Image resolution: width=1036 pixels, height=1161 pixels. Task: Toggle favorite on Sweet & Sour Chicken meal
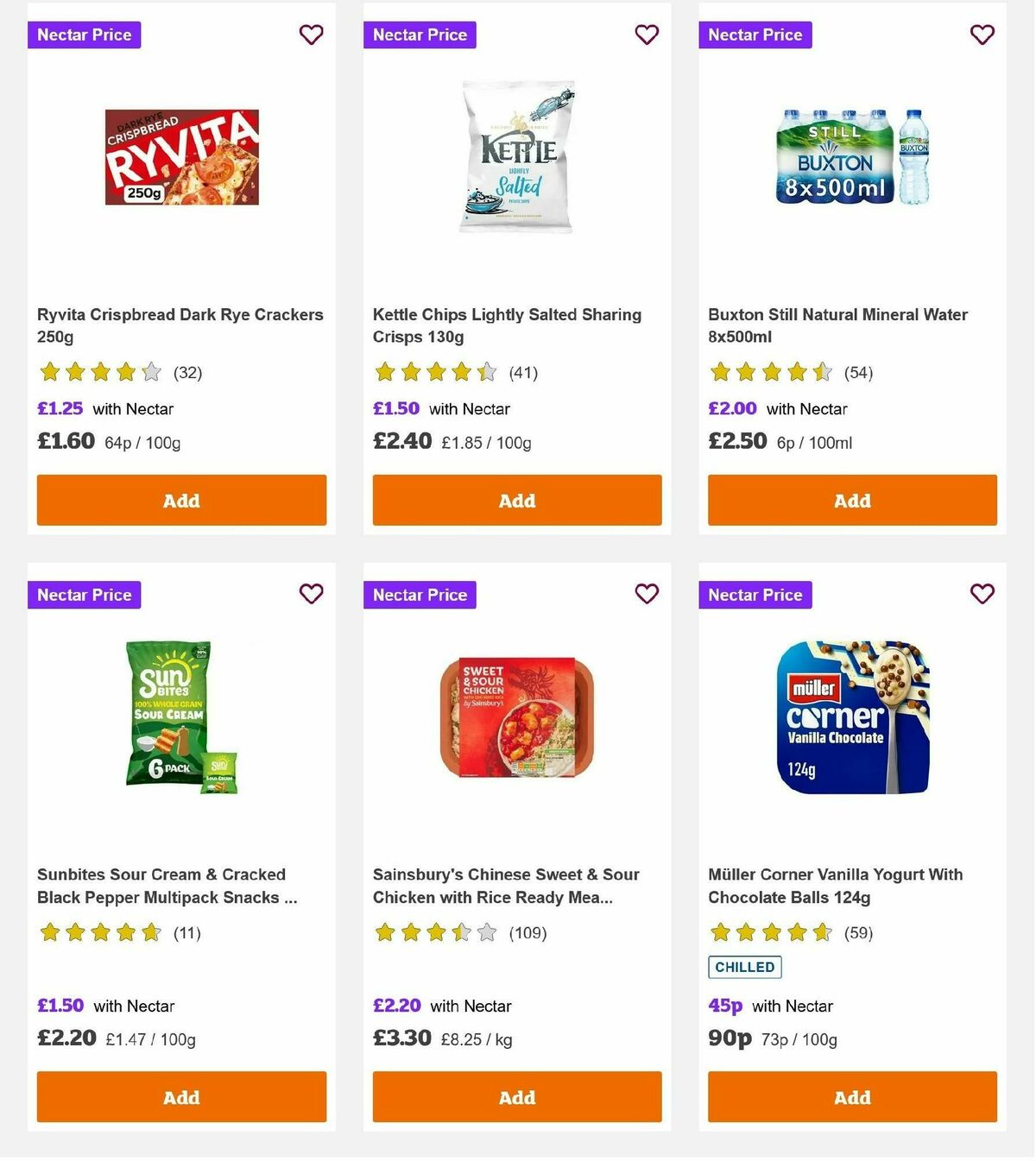647,594
